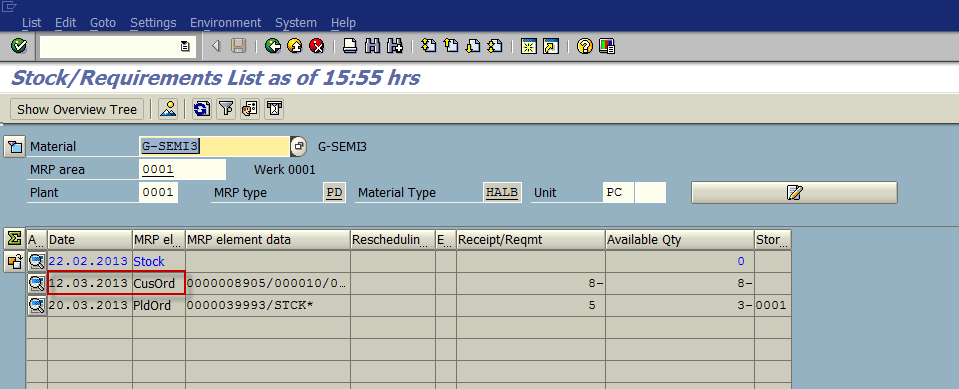Click the Plant field 0001
This screenshot has height=389, width=959.
(158, 193)
